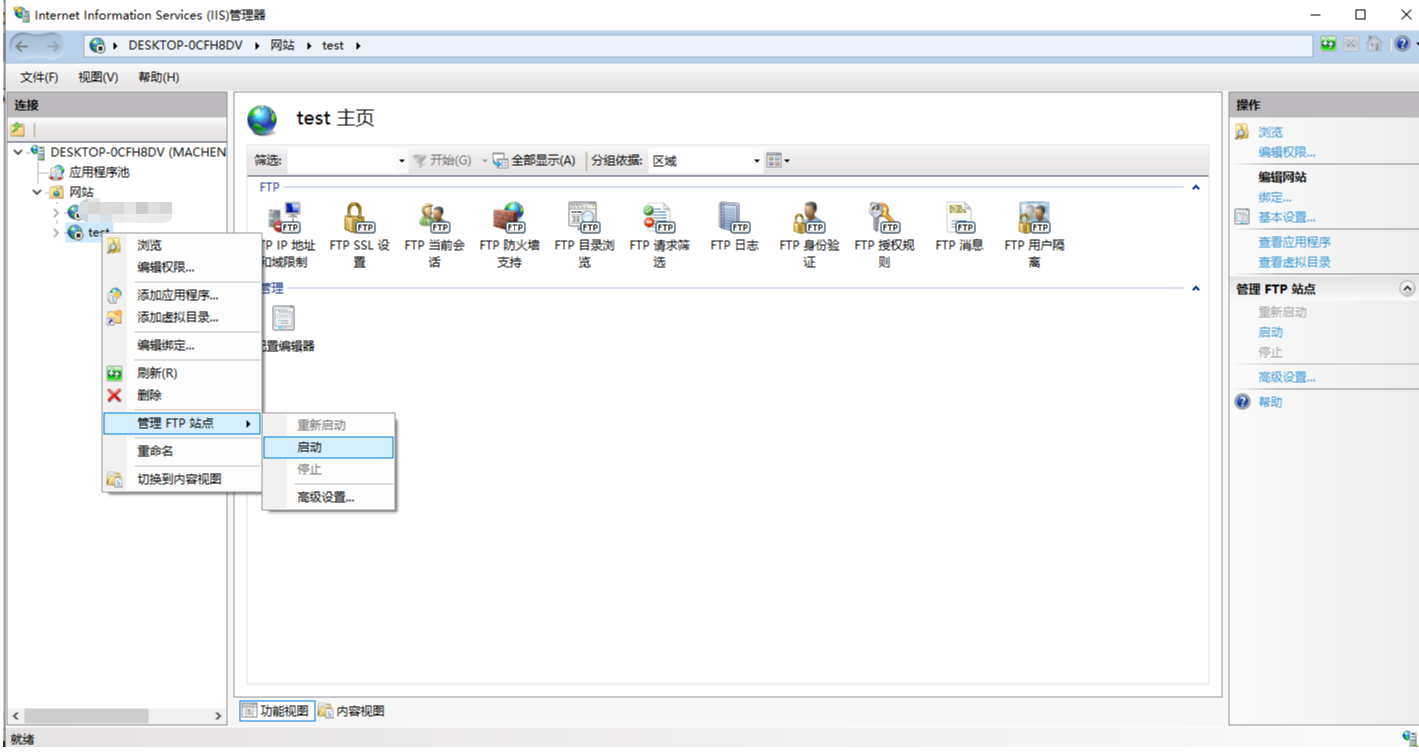Screen dimensions: 1419x754
Task: Open the FTP SSL 设置 feature
Action: [x=359, y=234]
